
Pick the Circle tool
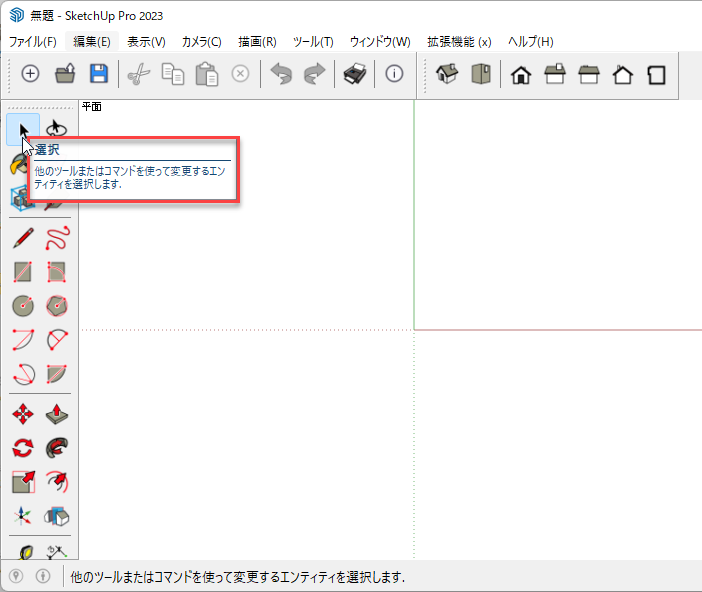(x=23, y=305)
